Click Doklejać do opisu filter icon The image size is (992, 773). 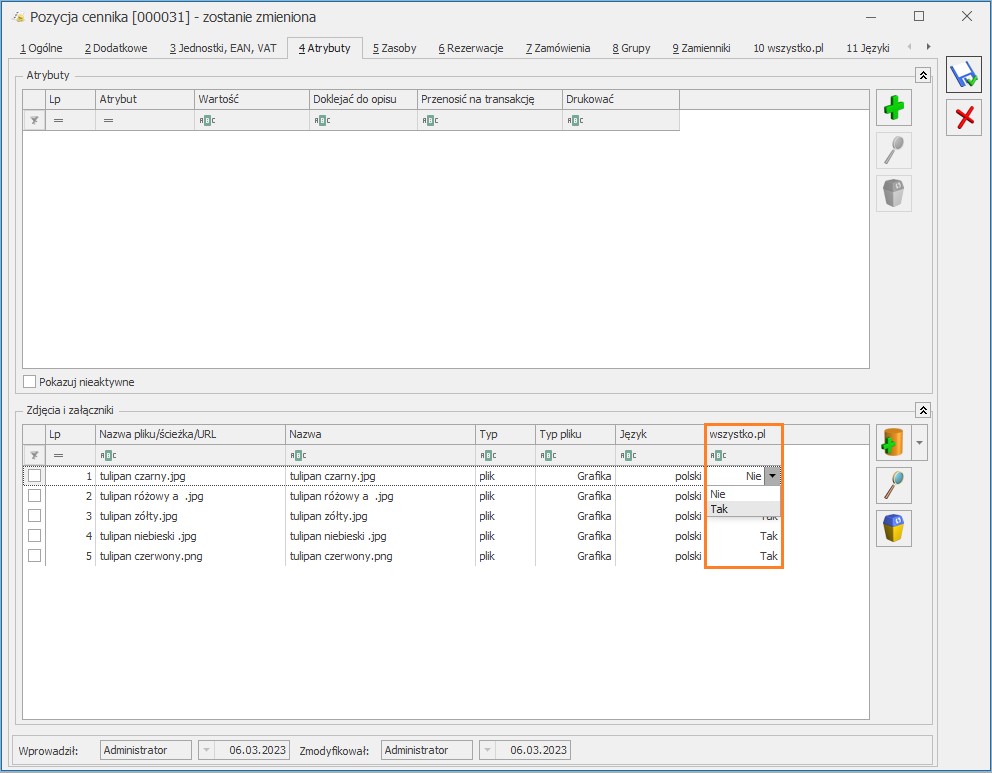coord(322,120)
